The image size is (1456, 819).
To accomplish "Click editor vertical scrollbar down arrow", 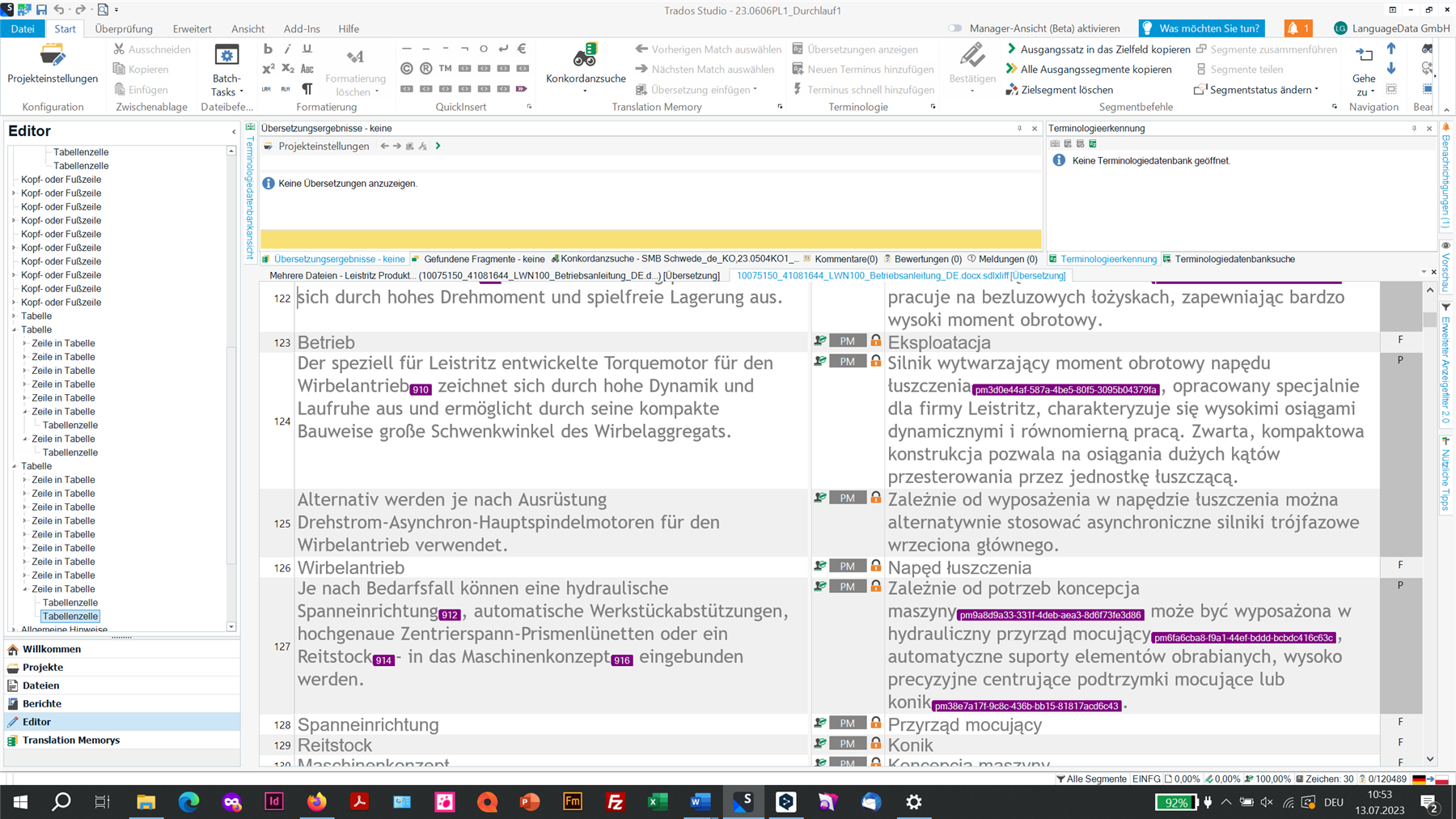I will point(1429,759).
